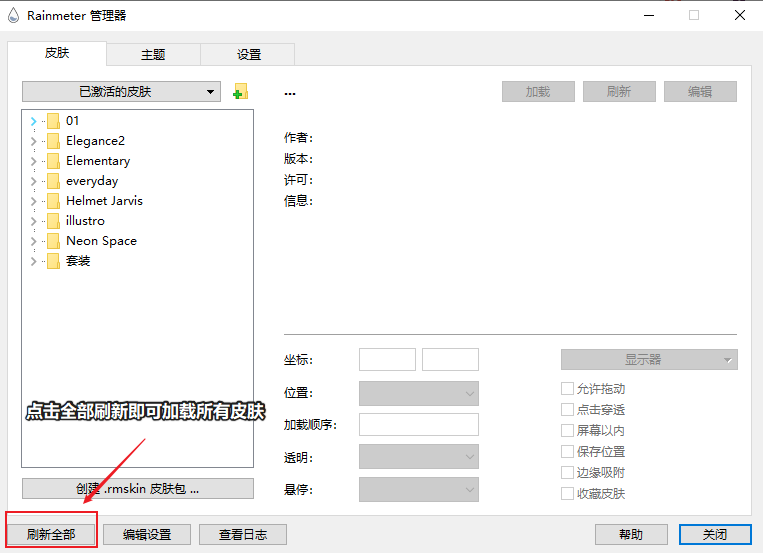Toggle the 点击穿透 checkbox
The height and width of the screenshot is (553, 763).
(x=567, y=409)
